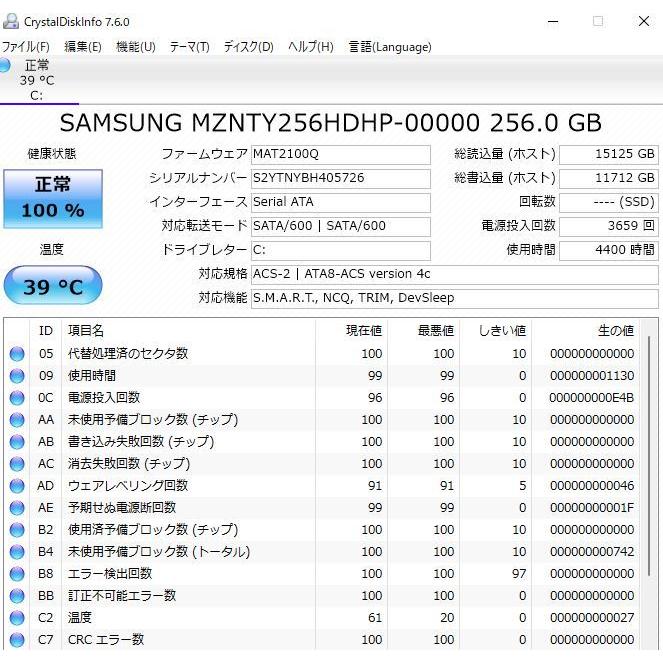Click status orb of row C2 温度
The width and height of the screenshot is (663, 663).
17,617
